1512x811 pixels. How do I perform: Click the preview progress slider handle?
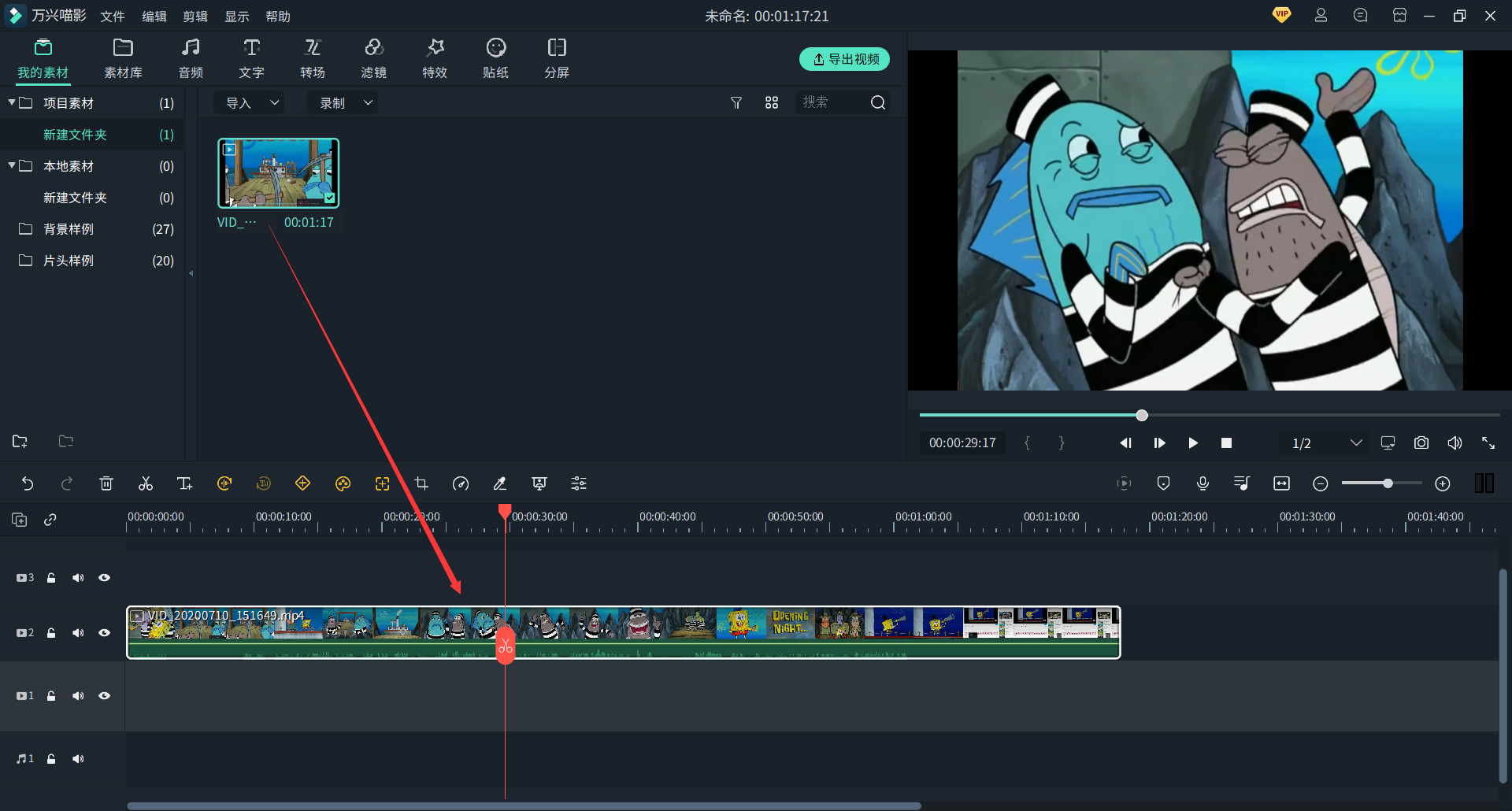[1142, 415]
